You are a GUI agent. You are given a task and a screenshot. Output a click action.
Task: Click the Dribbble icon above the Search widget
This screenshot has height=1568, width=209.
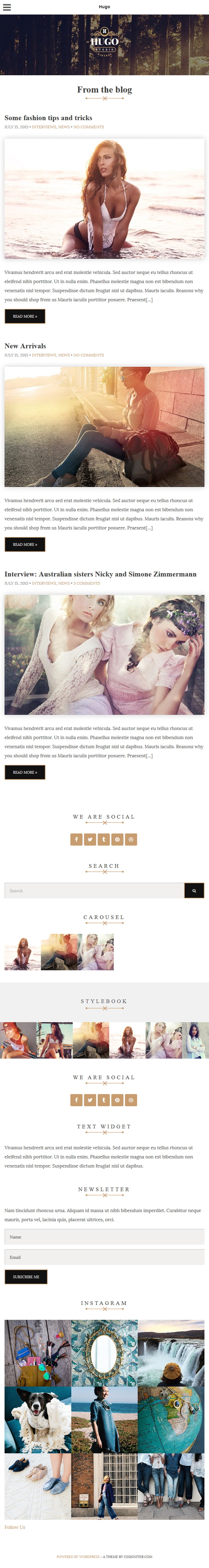[x=131, y=840]
